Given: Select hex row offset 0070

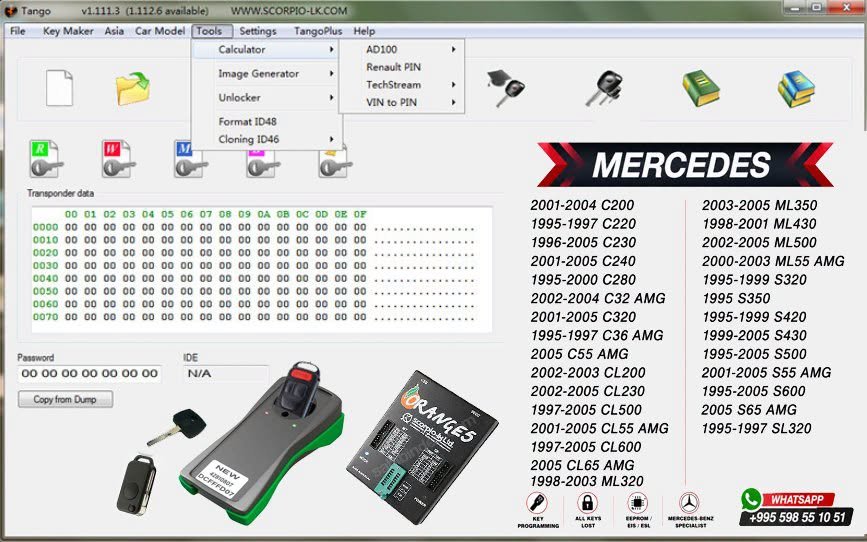Looking at the screenshot, I should [45, 317].
